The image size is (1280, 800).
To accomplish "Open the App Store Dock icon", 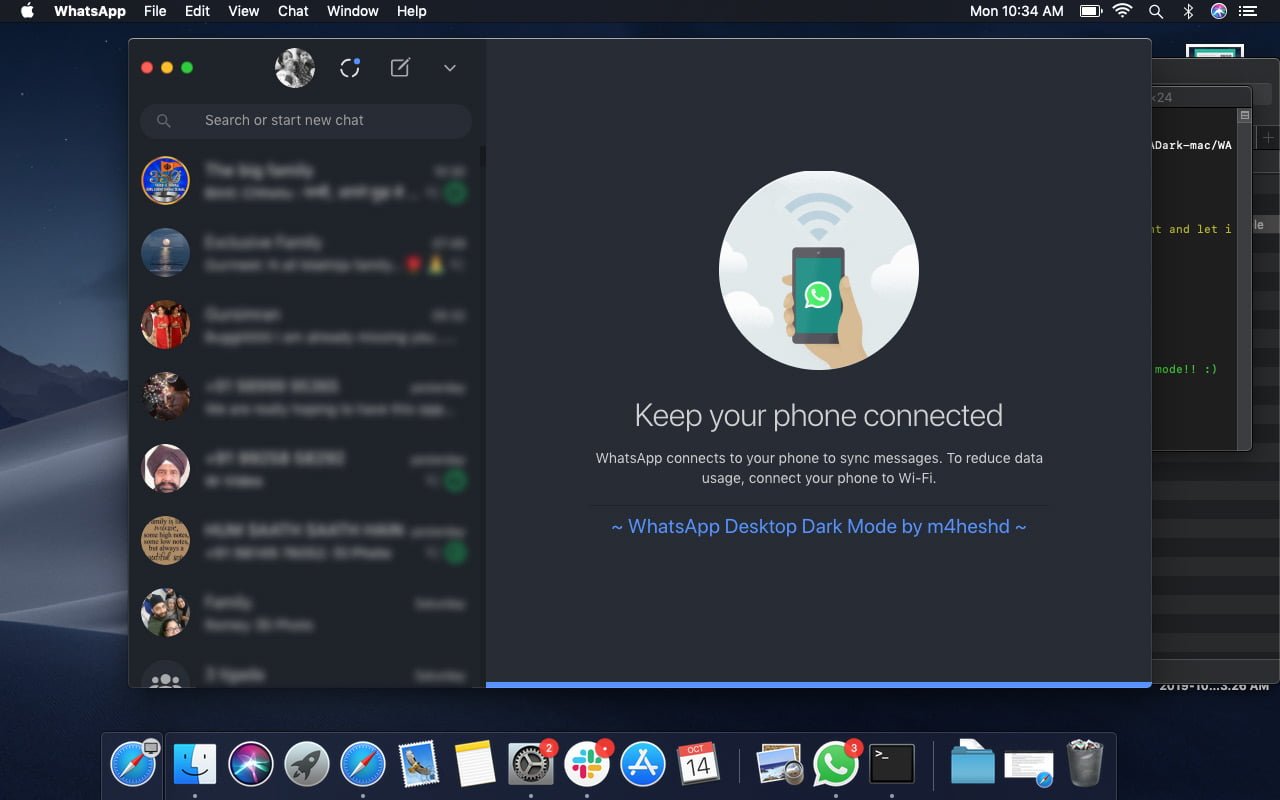I will click(643, 766).
